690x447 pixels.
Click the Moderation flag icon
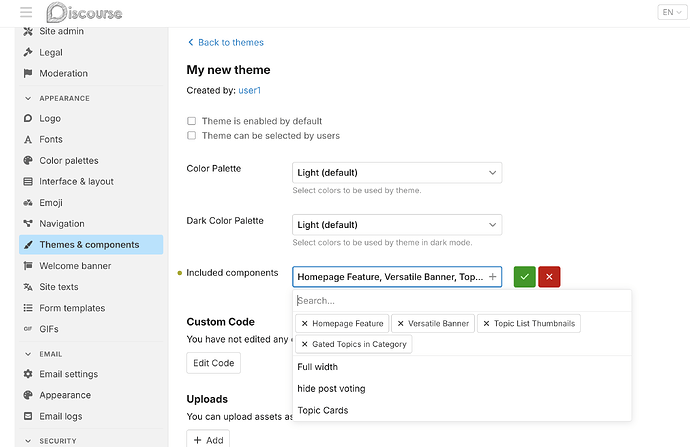coord(28,73)
